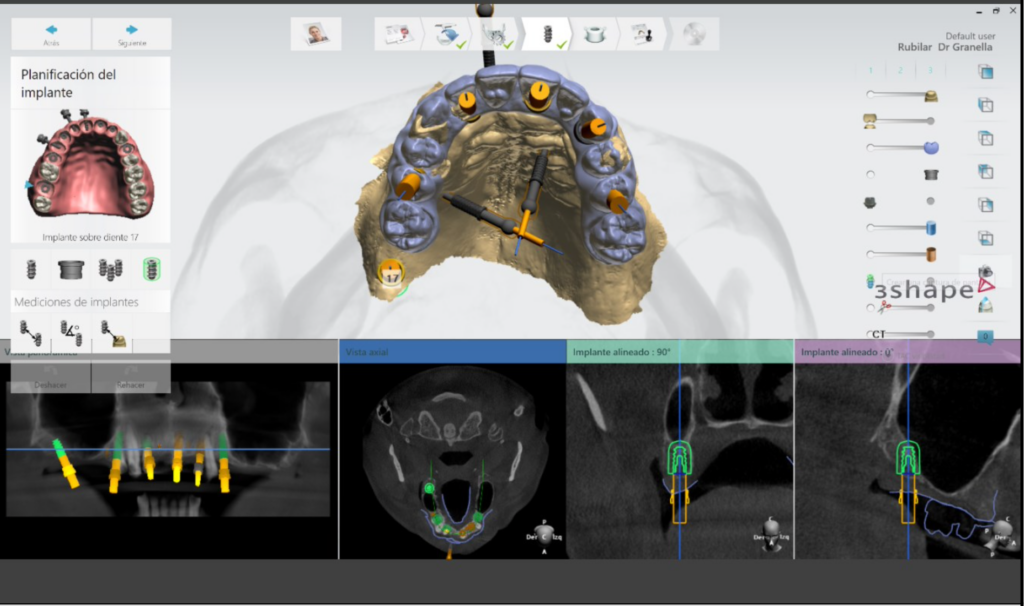1024x606 pixels.
Task: Toggle the dark abutment visibility
Action: (x=870, y=203)
